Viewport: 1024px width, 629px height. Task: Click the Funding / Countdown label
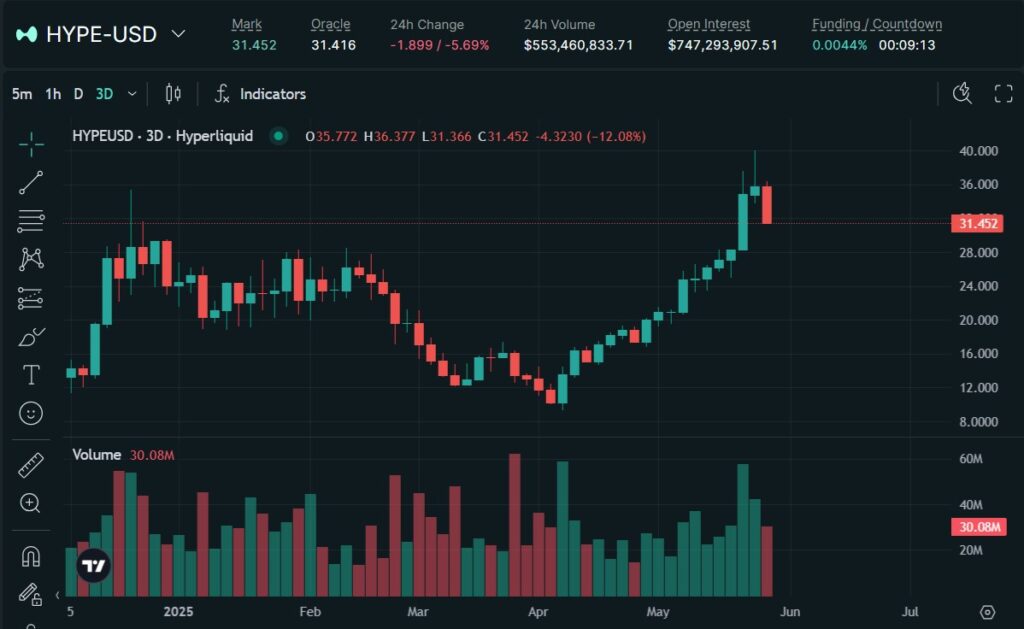pyautogui.click(x=877, y=24)
